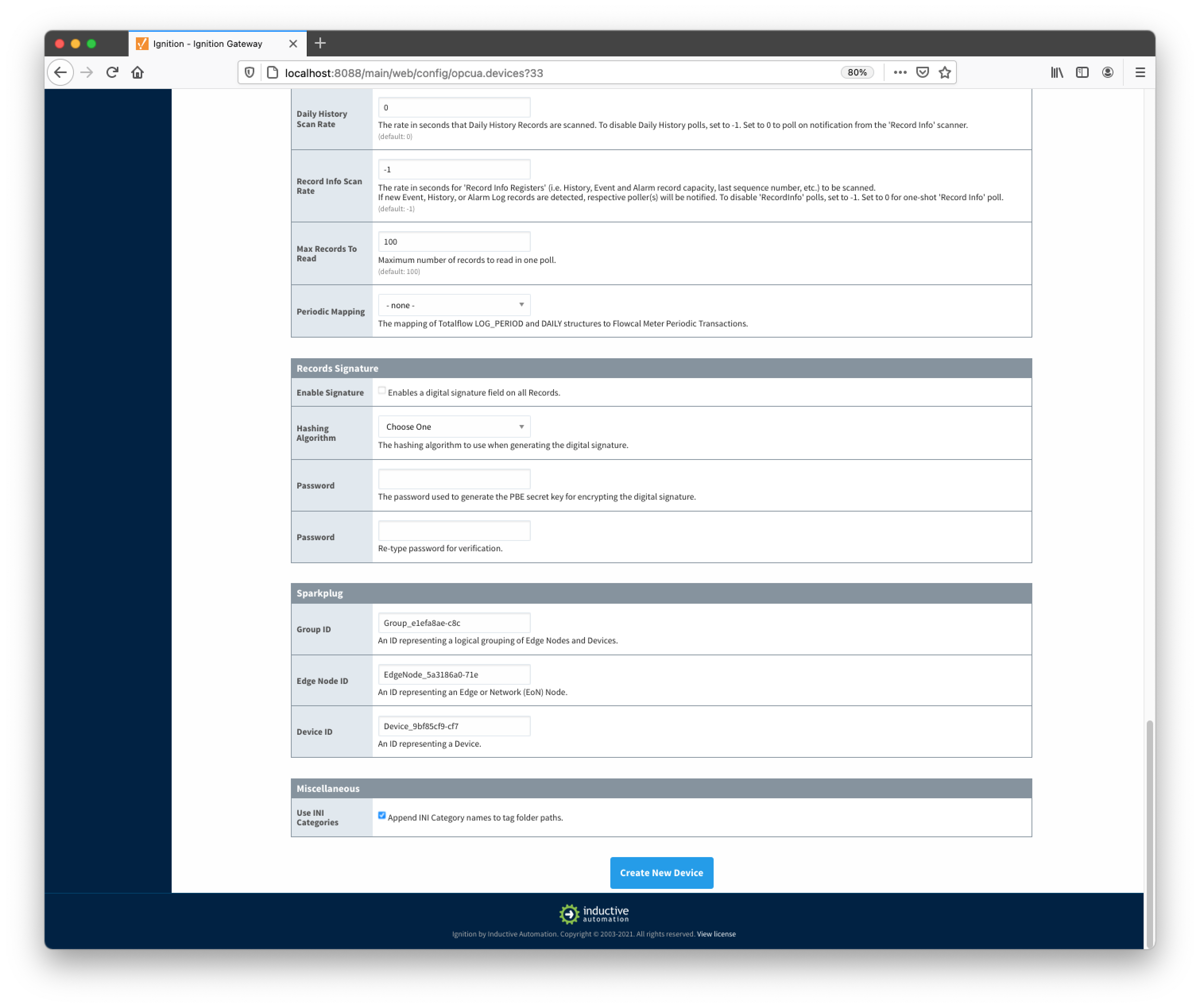
Task: Open the Firefox account icon
Action: tap(1107, 73)
